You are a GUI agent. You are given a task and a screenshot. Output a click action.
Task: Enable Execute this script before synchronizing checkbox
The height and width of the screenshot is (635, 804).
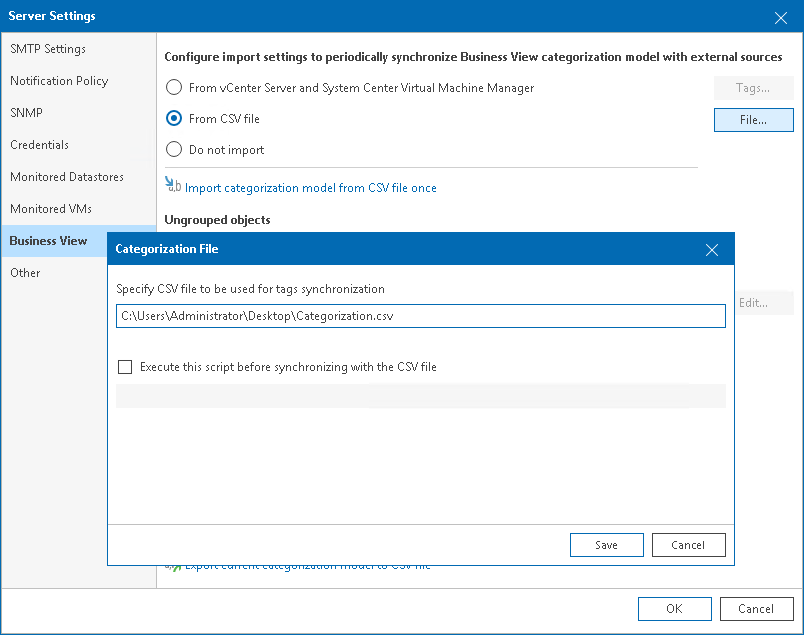125,367
